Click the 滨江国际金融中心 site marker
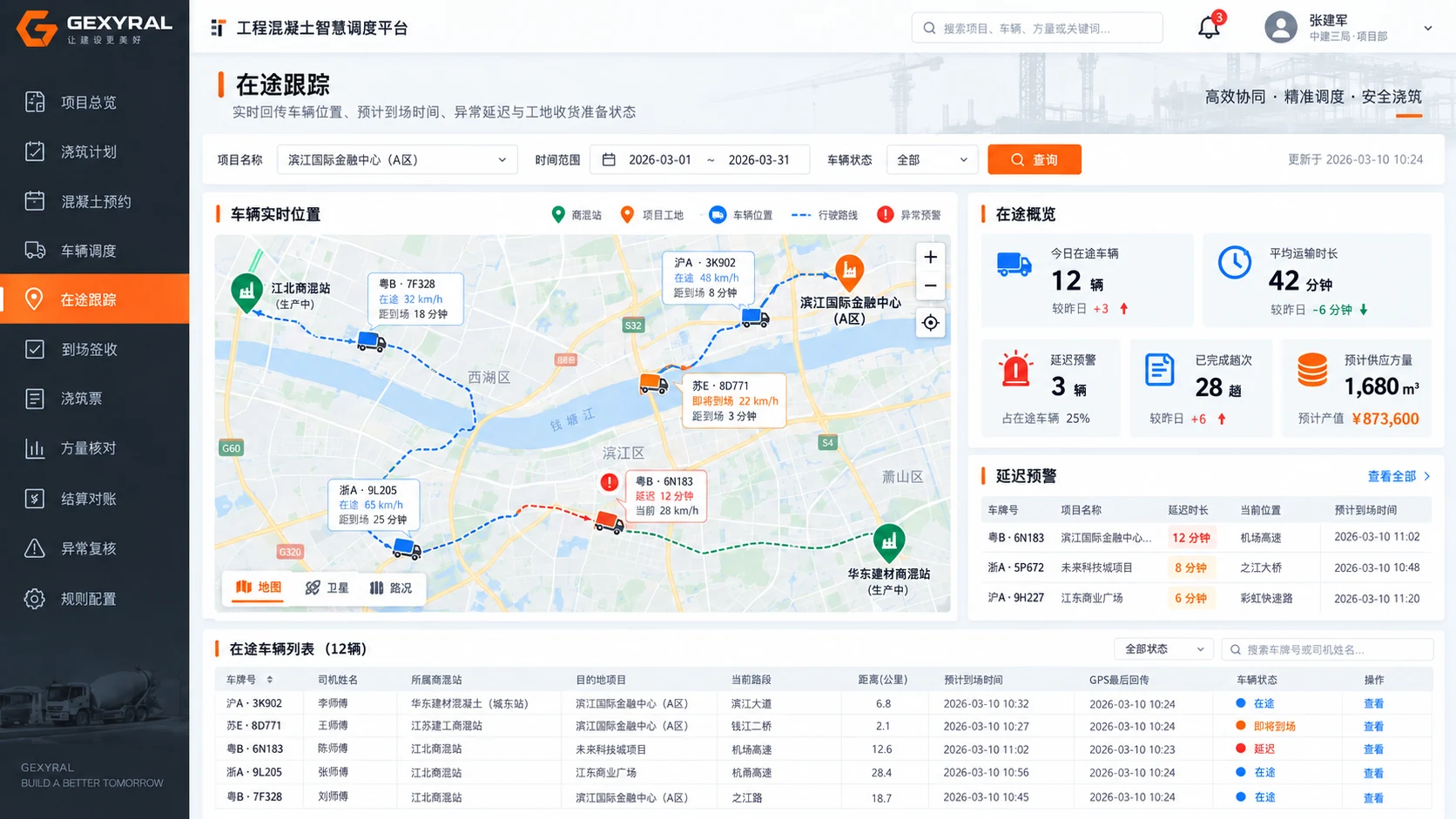Image resolution: width=1456 pixels, height=819 pixels. coord(849,272)
